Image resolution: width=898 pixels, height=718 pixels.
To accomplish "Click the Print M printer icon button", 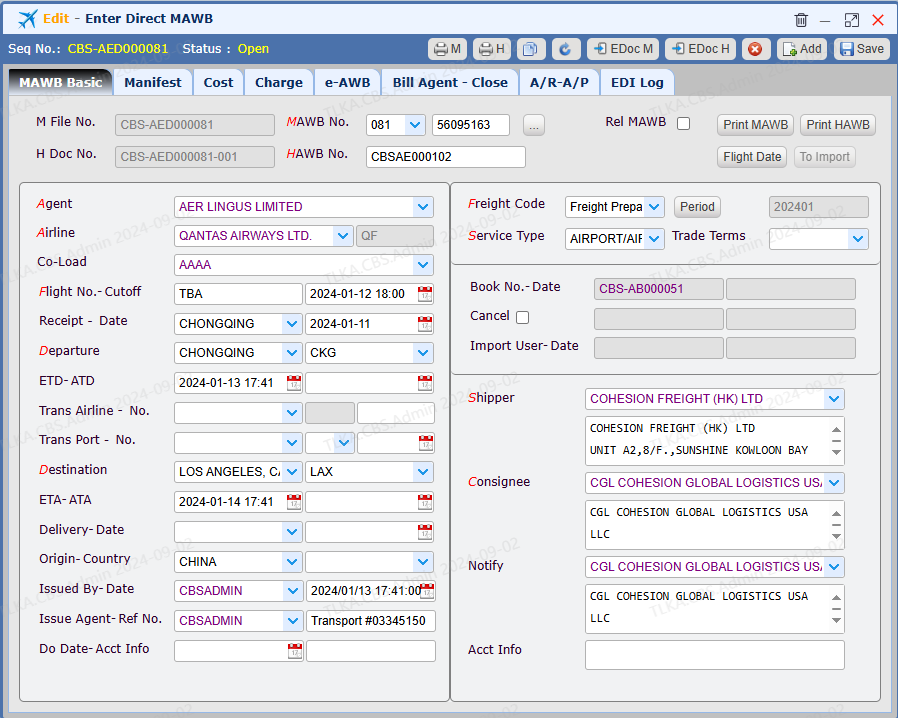I will click(x=447, y=49).
